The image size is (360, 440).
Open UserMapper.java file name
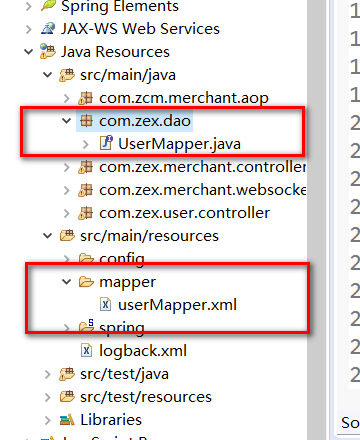[x=179, y=144]
